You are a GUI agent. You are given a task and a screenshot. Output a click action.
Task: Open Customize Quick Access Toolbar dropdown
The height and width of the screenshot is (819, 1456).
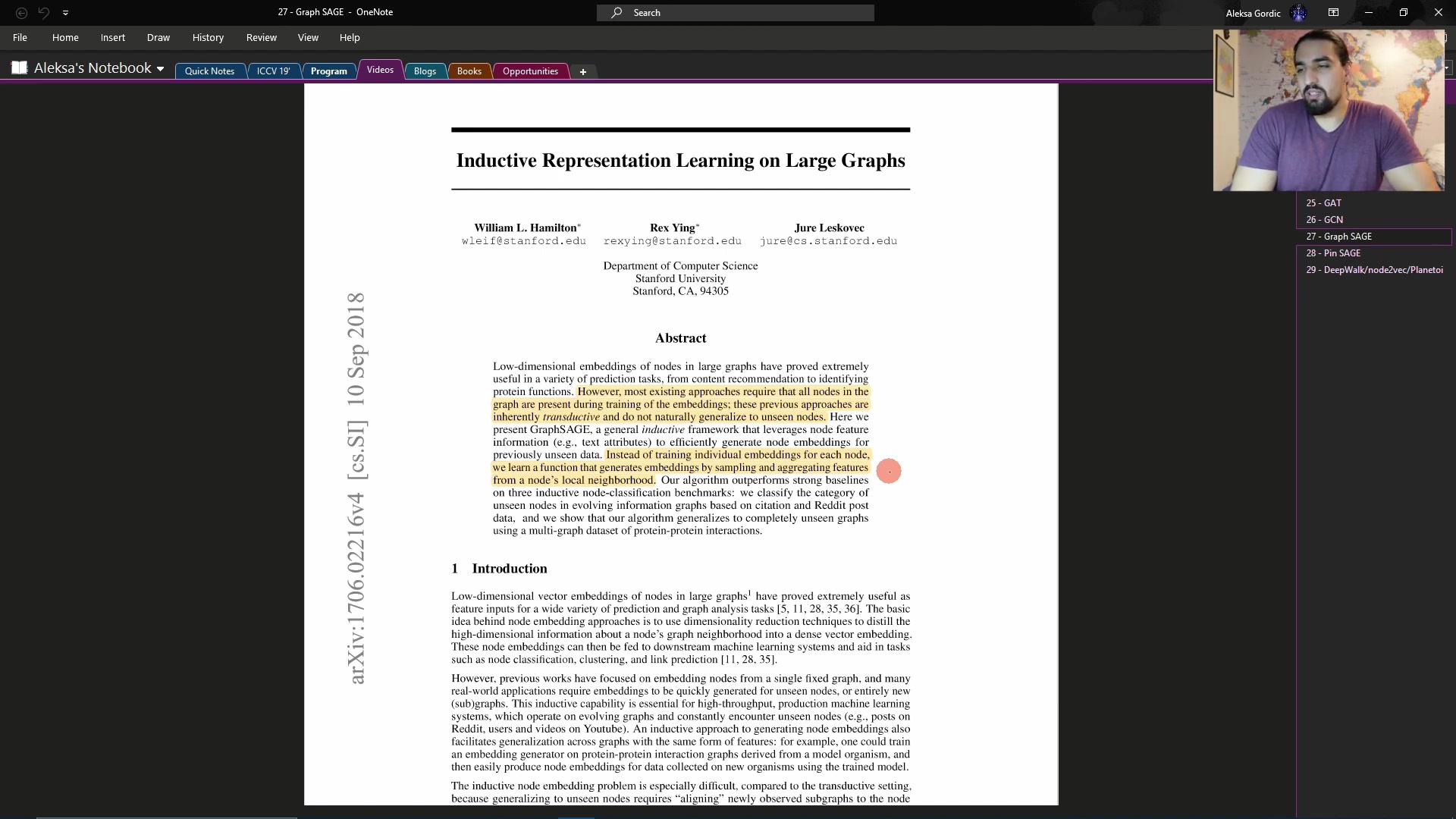65,13
